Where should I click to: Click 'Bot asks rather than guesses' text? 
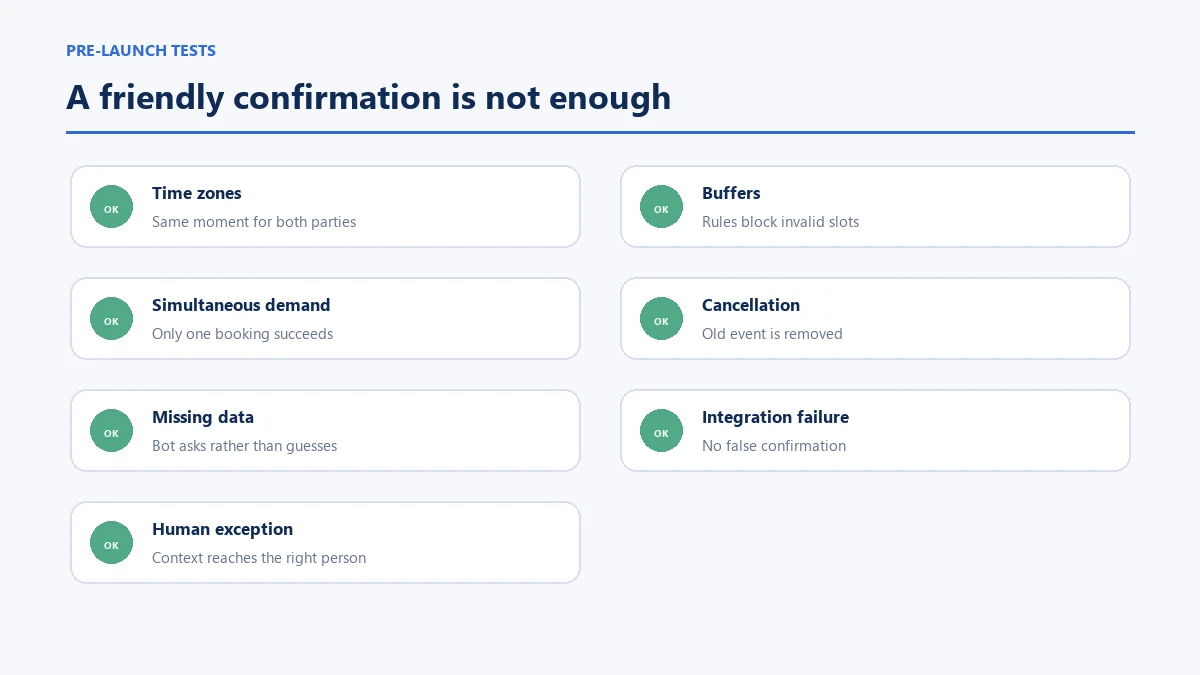click(x=244, y=446)
